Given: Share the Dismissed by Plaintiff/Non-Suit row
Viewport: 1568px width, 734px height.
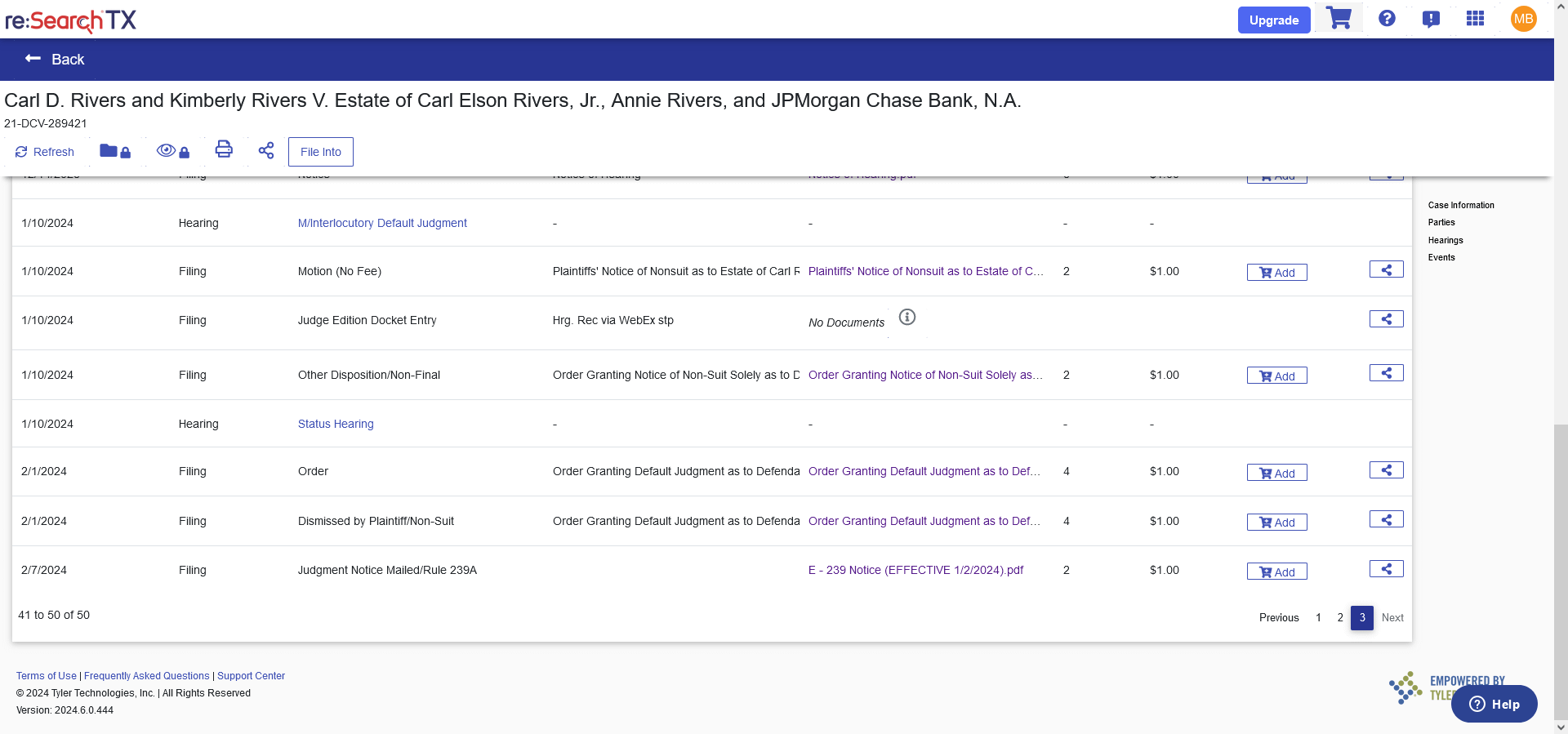Looking at the screenshot, I should click(1386, 519).
